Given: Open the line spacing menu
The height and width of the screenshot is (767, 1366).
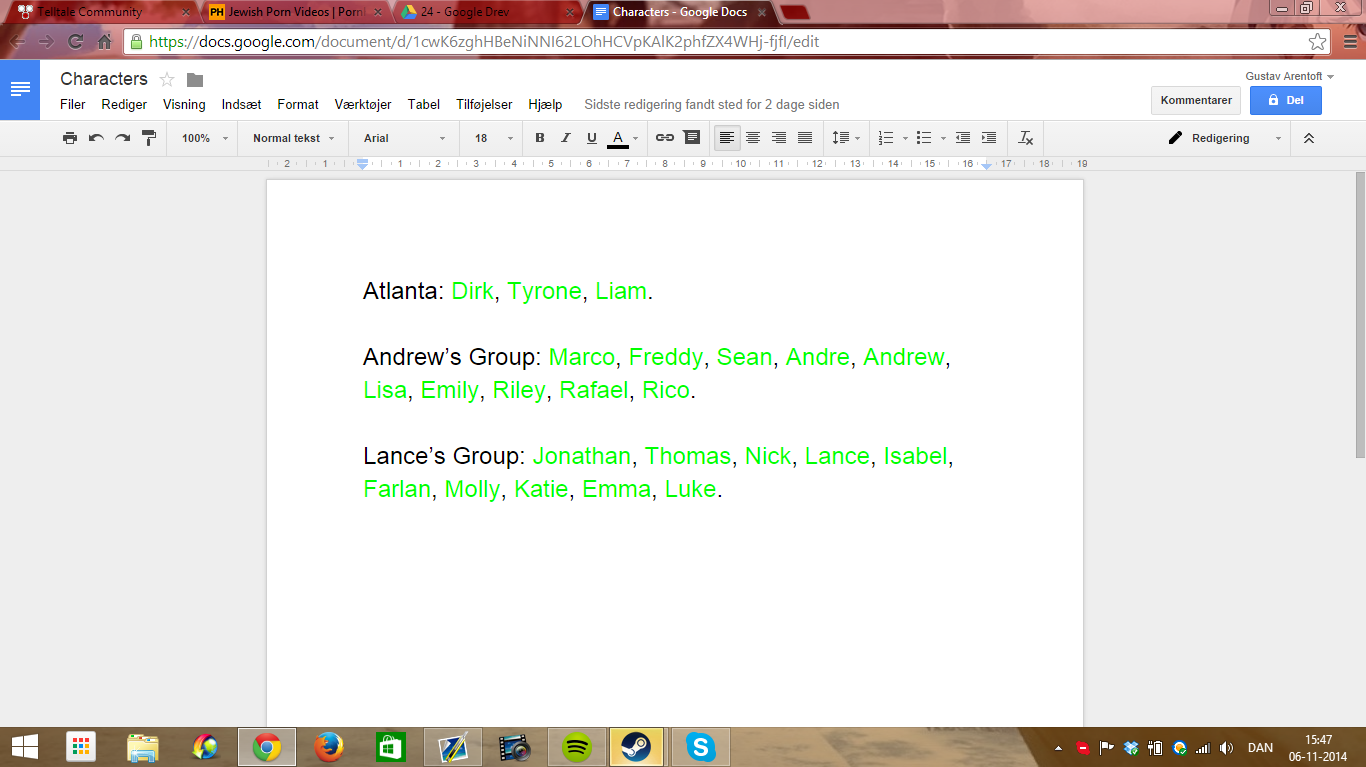Looking at the screenshot, I should tap(846, 138).
